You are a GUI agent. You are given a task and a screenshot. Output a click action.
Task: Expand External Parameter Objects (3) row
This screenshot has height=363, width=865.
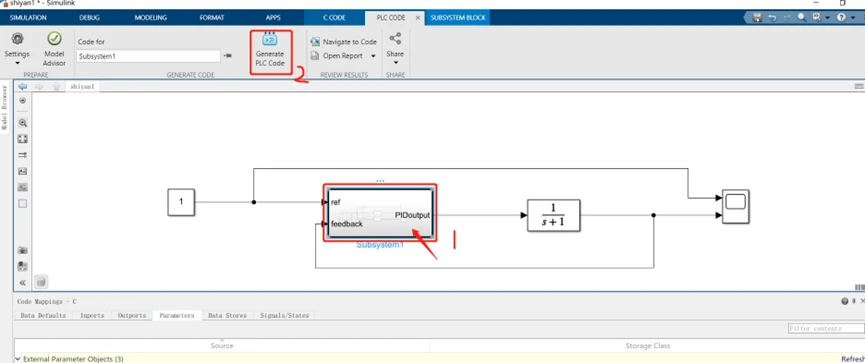(18, 359)
